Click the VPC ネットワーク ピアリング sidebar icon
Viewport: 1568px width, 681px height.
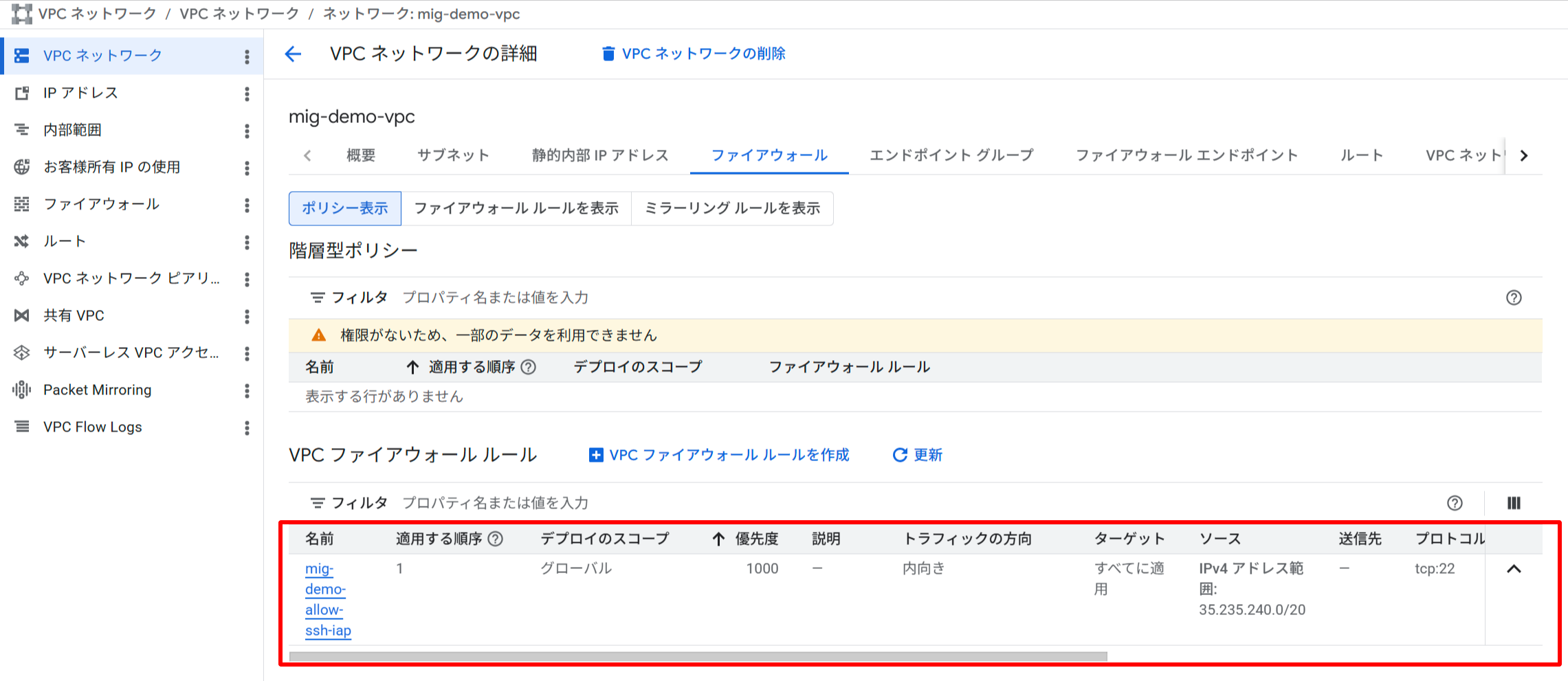click(x=22, y=278)
